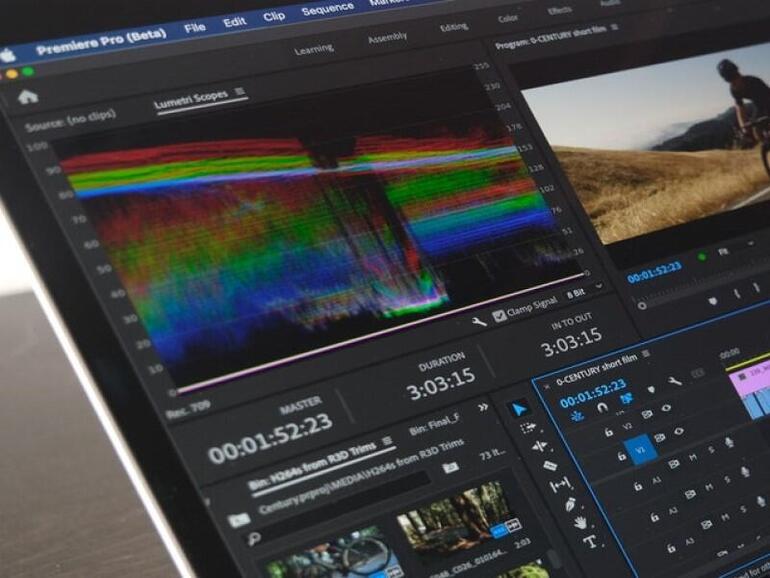Hide track V2 with the eye icon
Viewport: 770px width, 578px height.
(665, 408)
